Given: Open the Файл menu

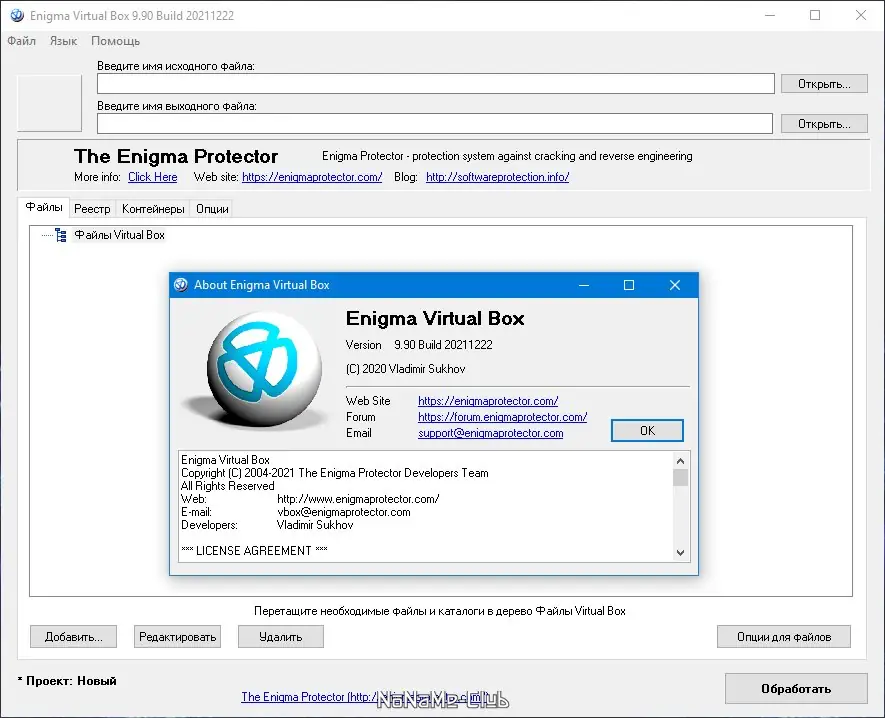Looking at the screenshot, I should click(21, 41).
